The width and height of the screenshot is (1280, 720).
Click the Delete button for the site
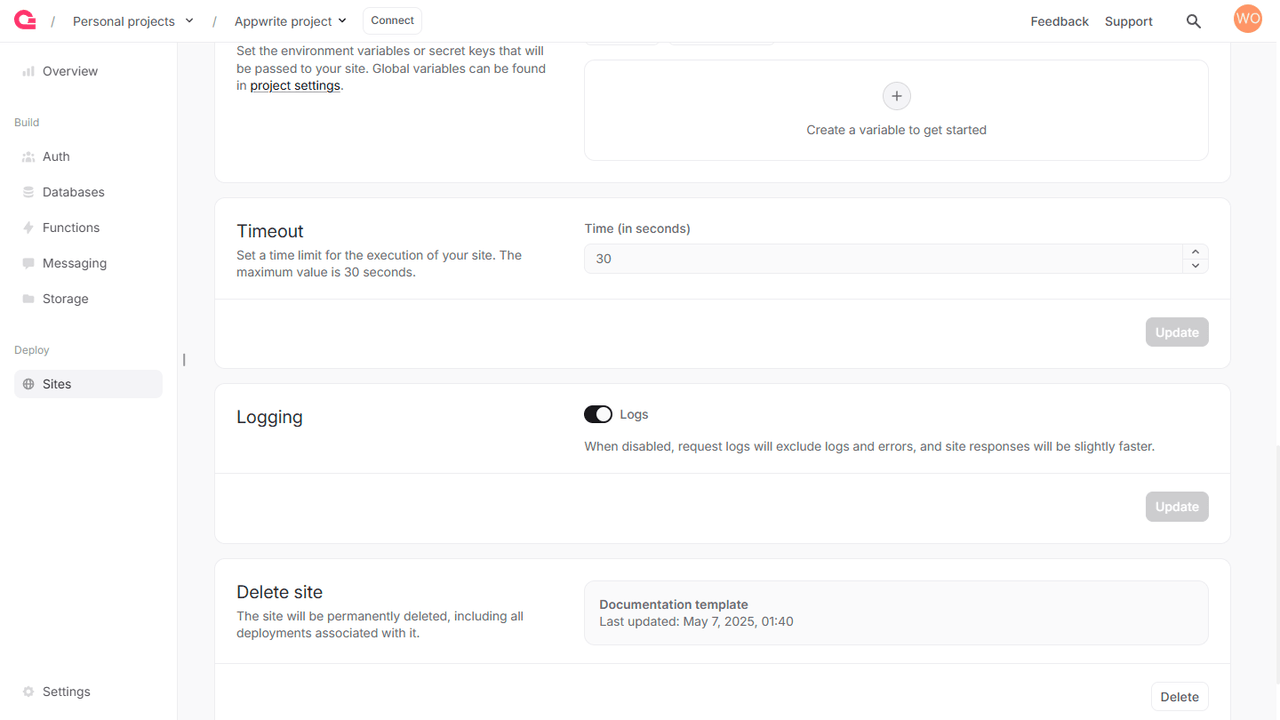[x=1179, y=697]
